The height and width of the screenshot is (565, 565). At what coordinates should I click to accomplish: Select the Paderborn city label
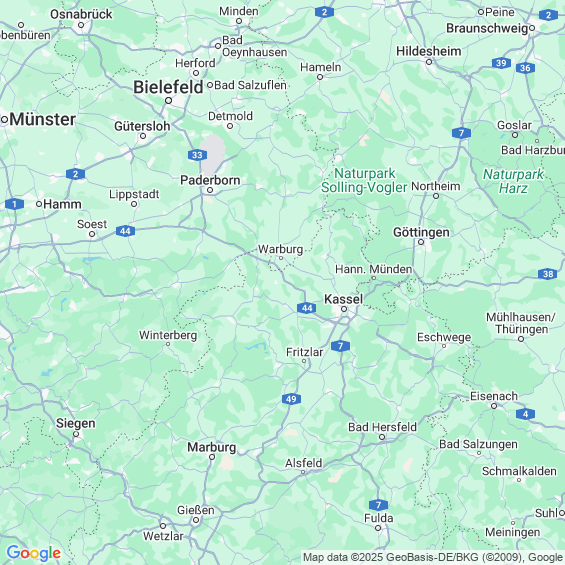210,180
